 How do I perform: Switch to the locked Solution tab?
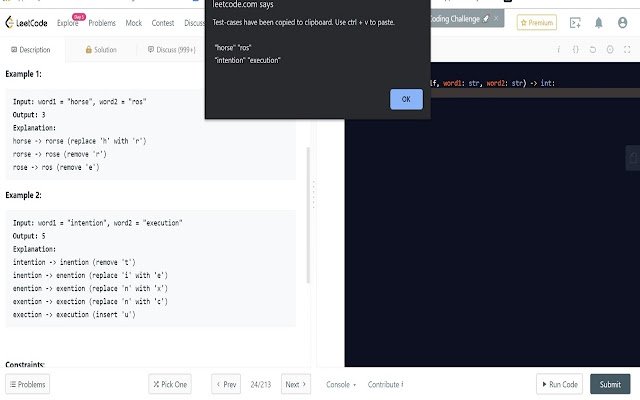pos(101,50)
